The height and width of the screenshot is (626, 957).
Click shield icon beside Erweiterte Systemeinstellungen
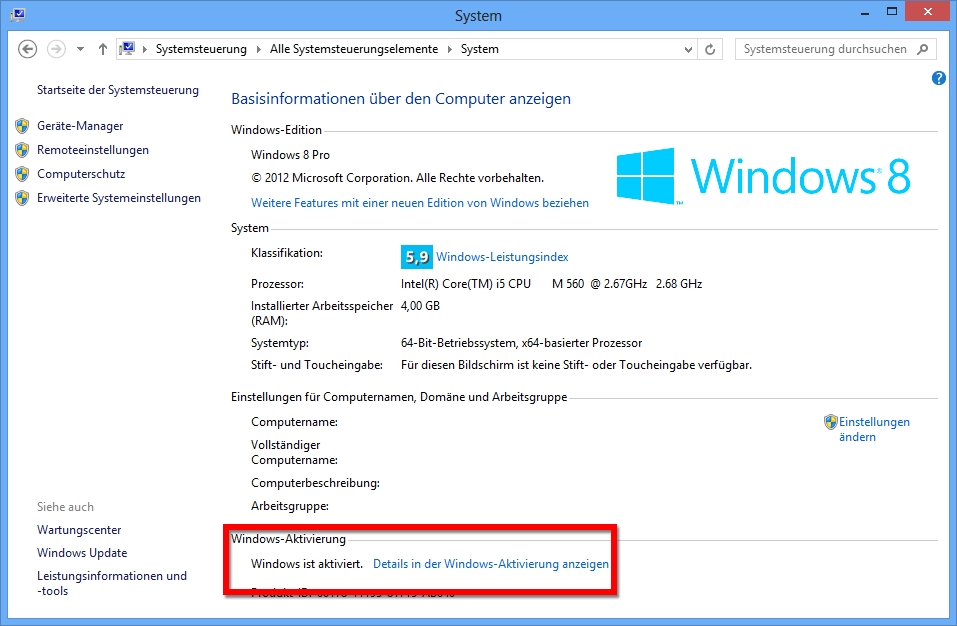[x=22, y=198]
